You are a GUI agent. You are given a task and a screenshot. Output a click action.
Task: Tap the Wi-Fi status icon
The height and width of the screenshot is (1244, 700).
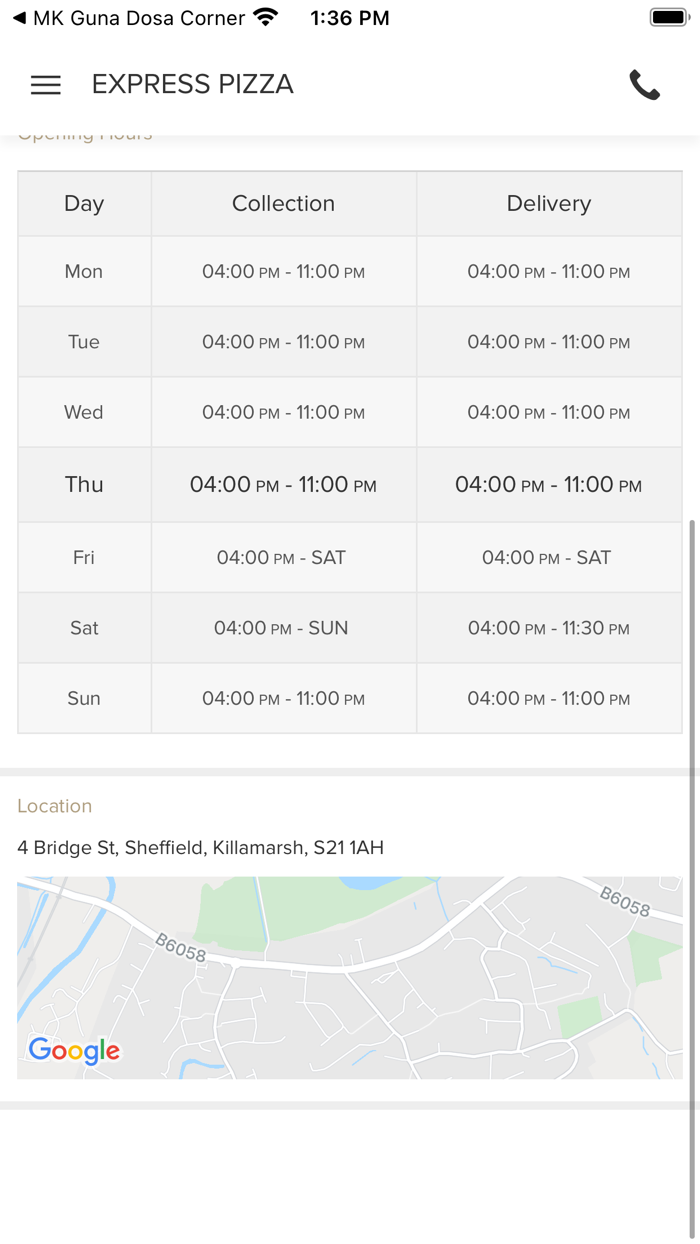[x=266, y=18]
